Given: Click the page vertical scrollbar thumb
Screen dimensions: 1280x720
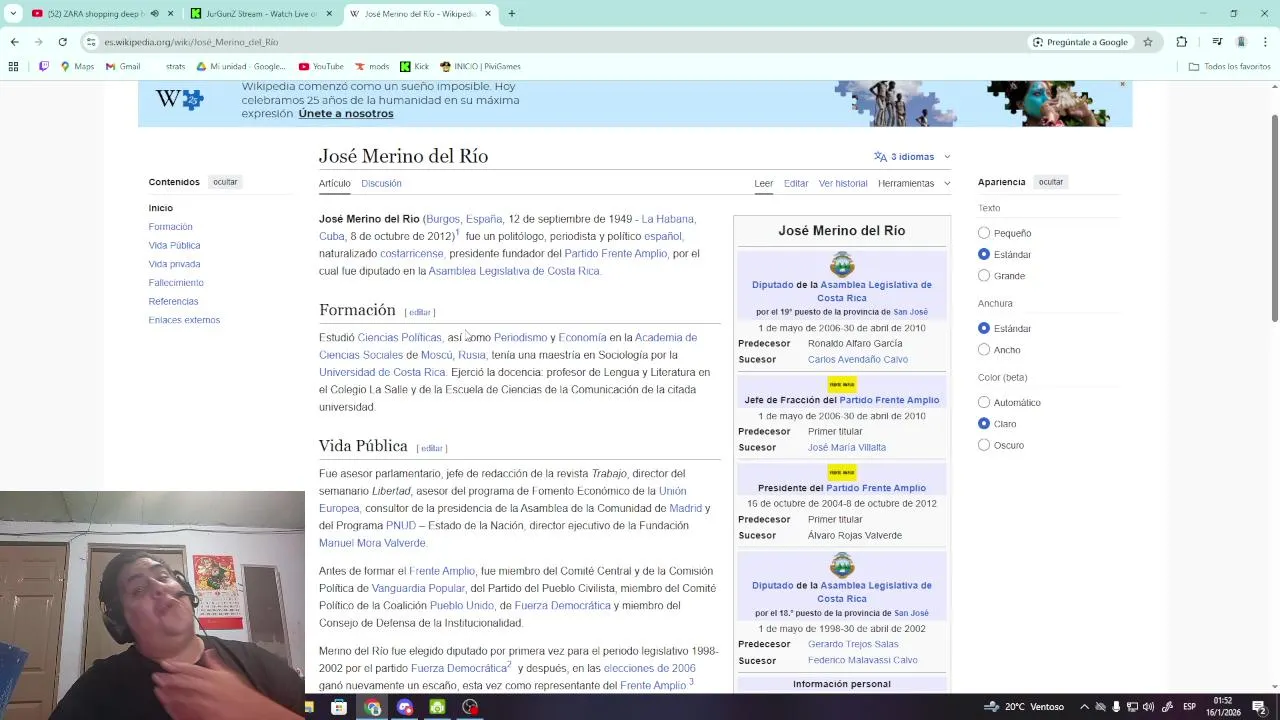Looking at the screenshot, I should 1274,217.
